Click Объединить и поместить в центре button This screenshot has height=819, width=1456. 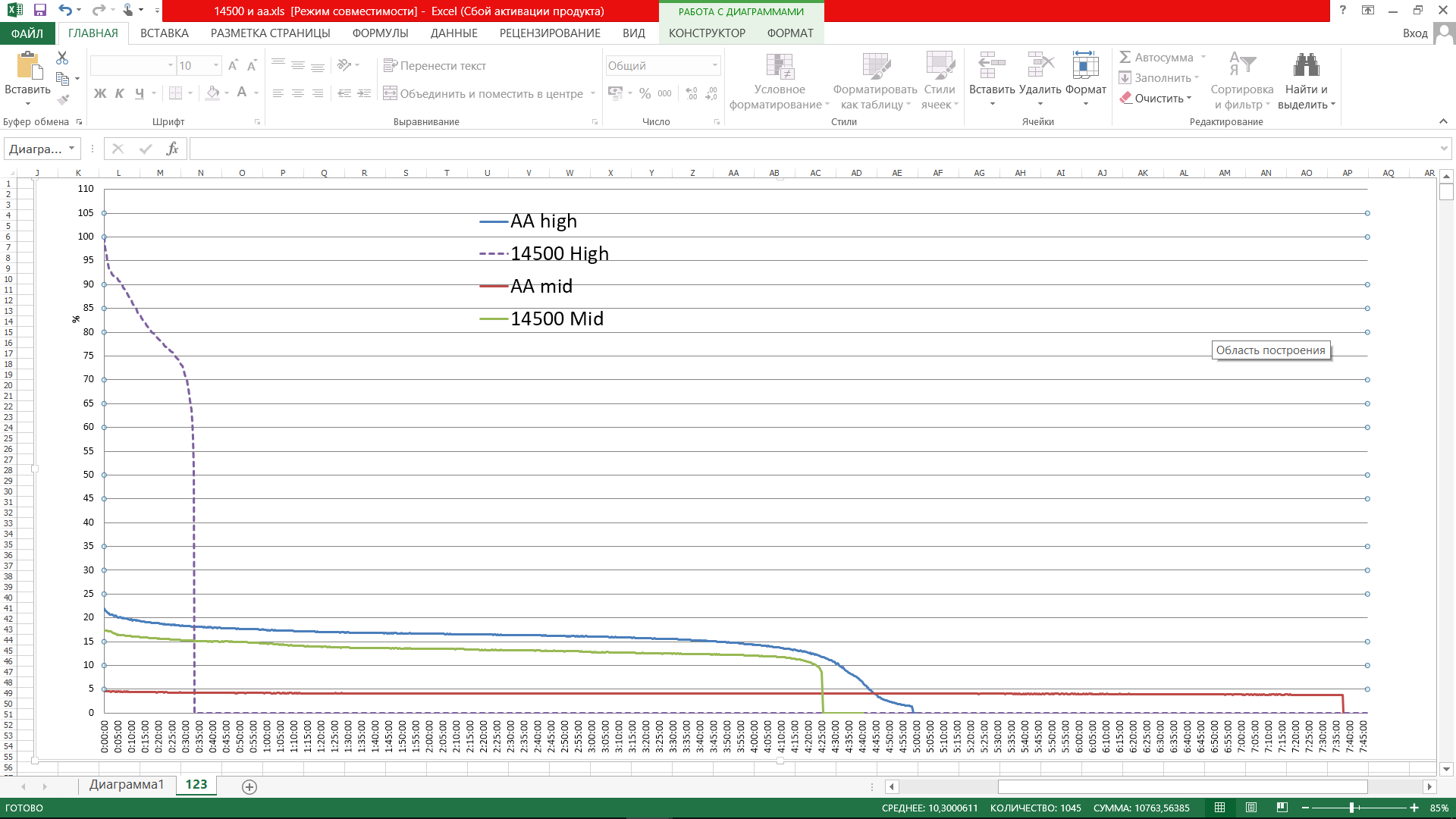pyautogui.click(x=483, y=93)
